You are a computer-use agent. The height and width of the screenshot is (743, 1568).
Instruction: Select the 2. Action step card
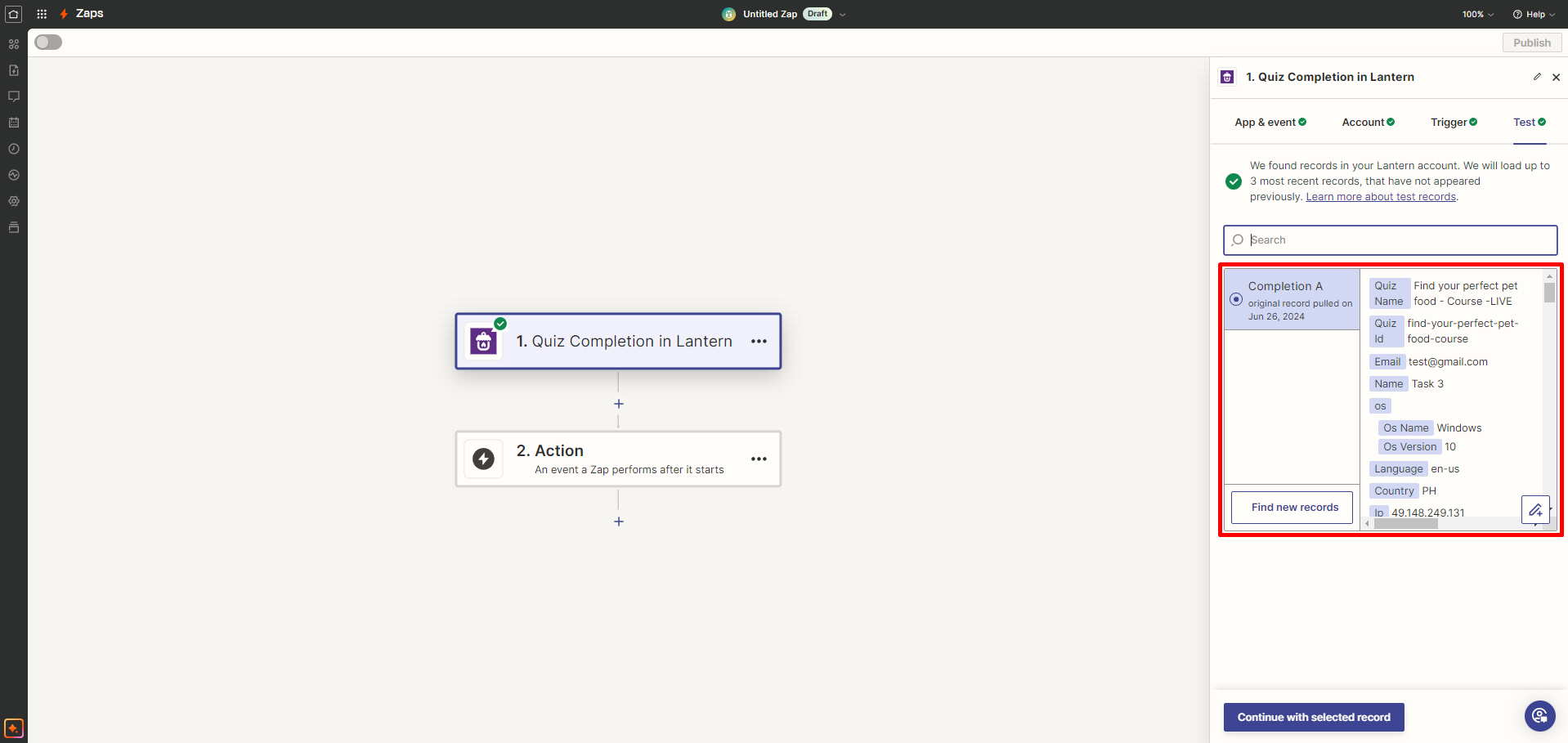618,459
